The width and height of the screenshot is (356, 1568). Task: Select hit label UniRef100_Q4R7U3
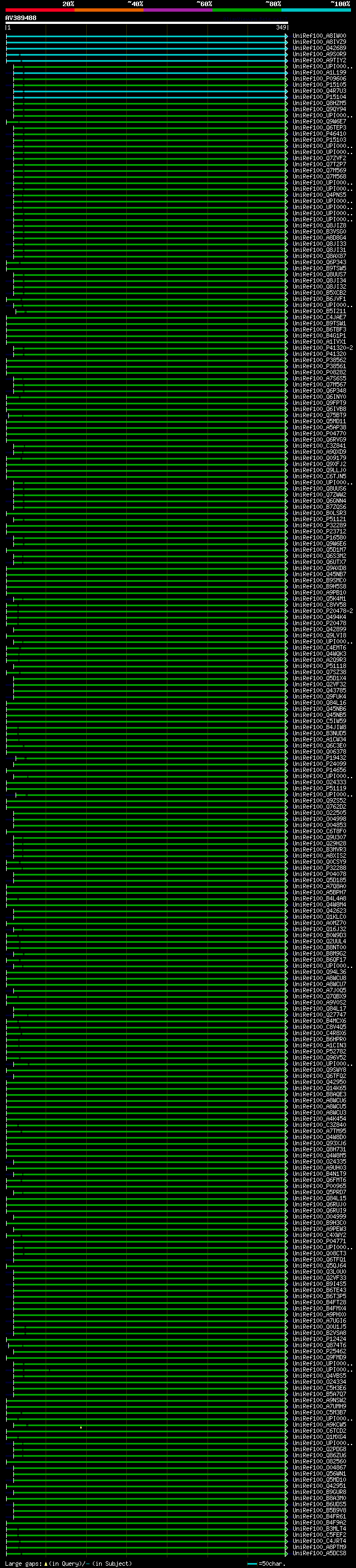(x=319, y=91)
